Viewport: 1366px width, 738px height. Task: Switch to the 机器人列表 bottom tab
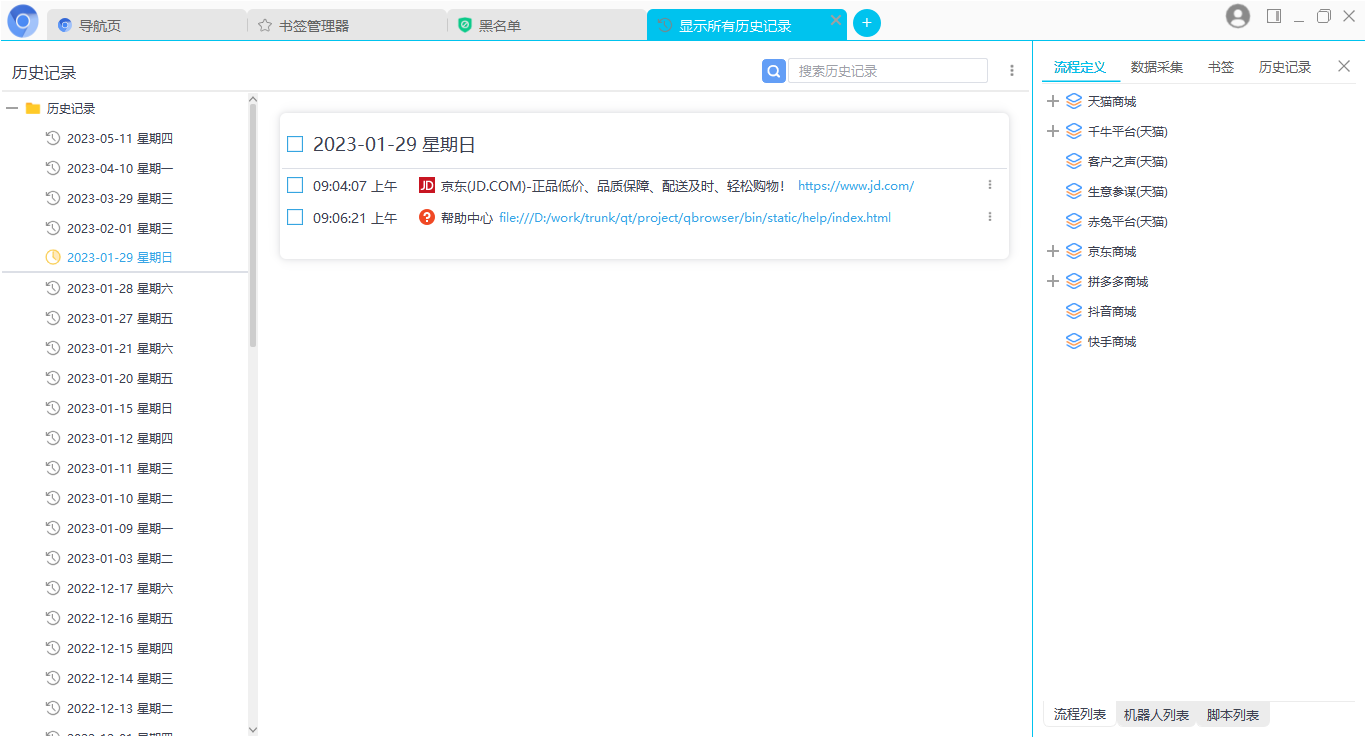coord(1156,714)
